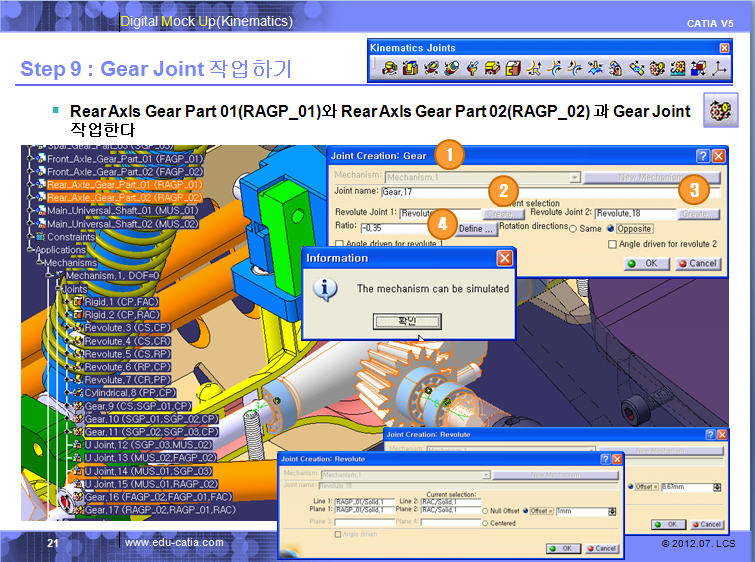Collapse the Joints tree node
This screenshot has height=562, width=755.
[59, 288]
